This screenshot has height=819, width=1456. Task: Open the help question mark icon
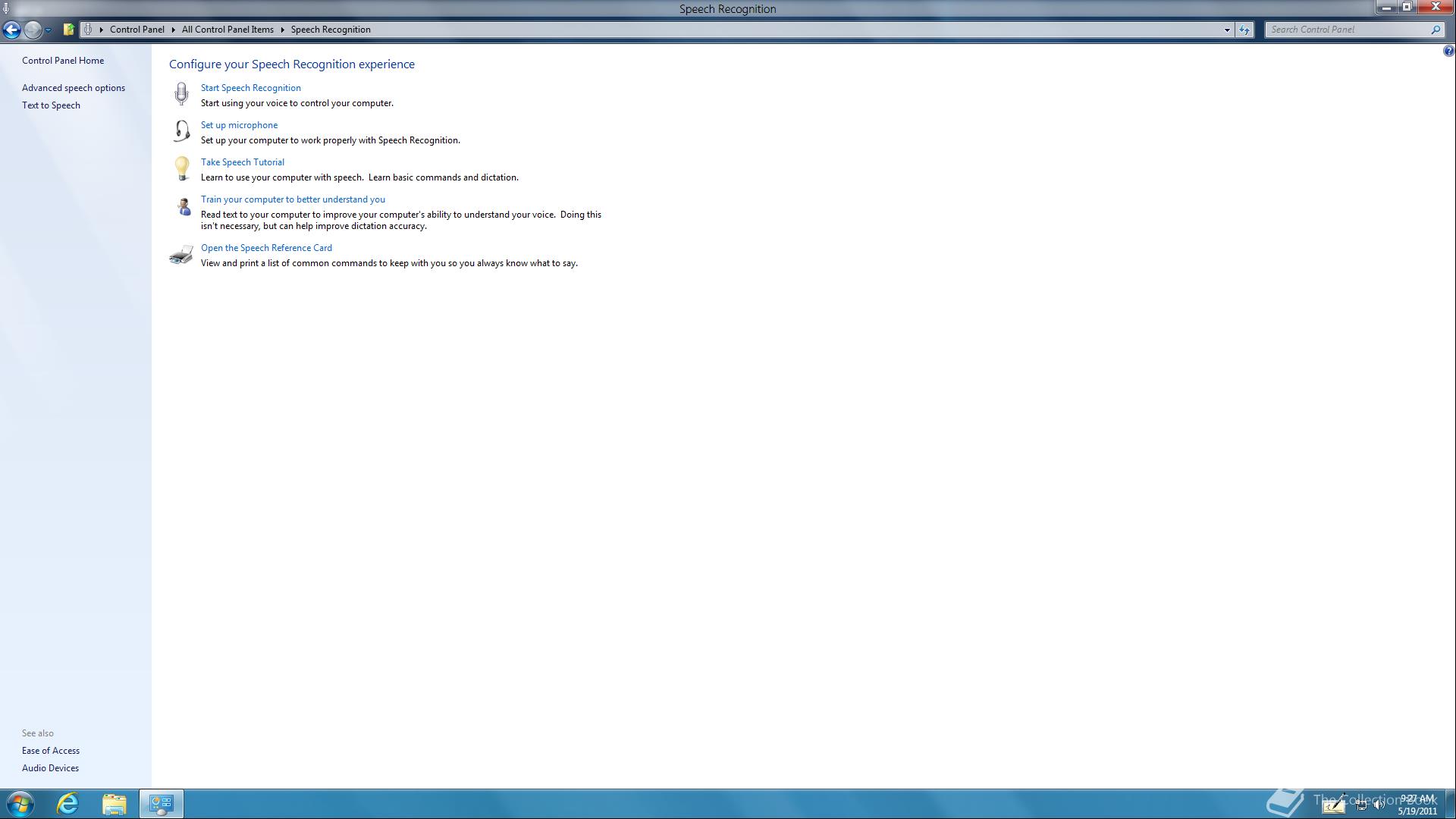[x=1448, y=51]
